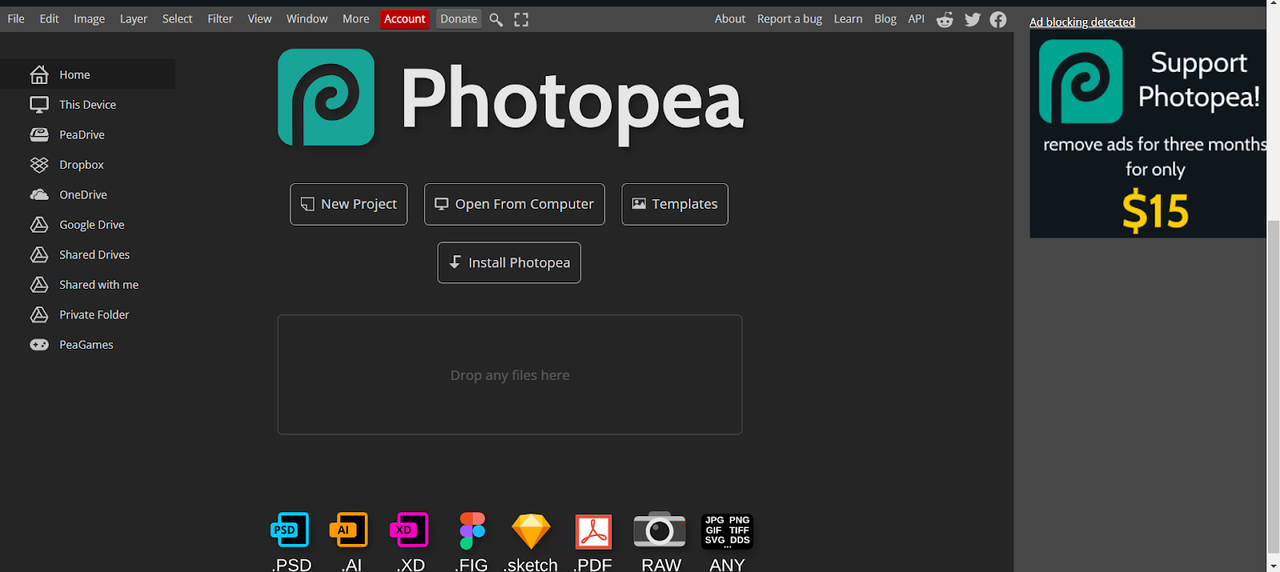Click the Shared Drives icon
The width and height of the screenshot is (1280, 572).
coord(39,254)
